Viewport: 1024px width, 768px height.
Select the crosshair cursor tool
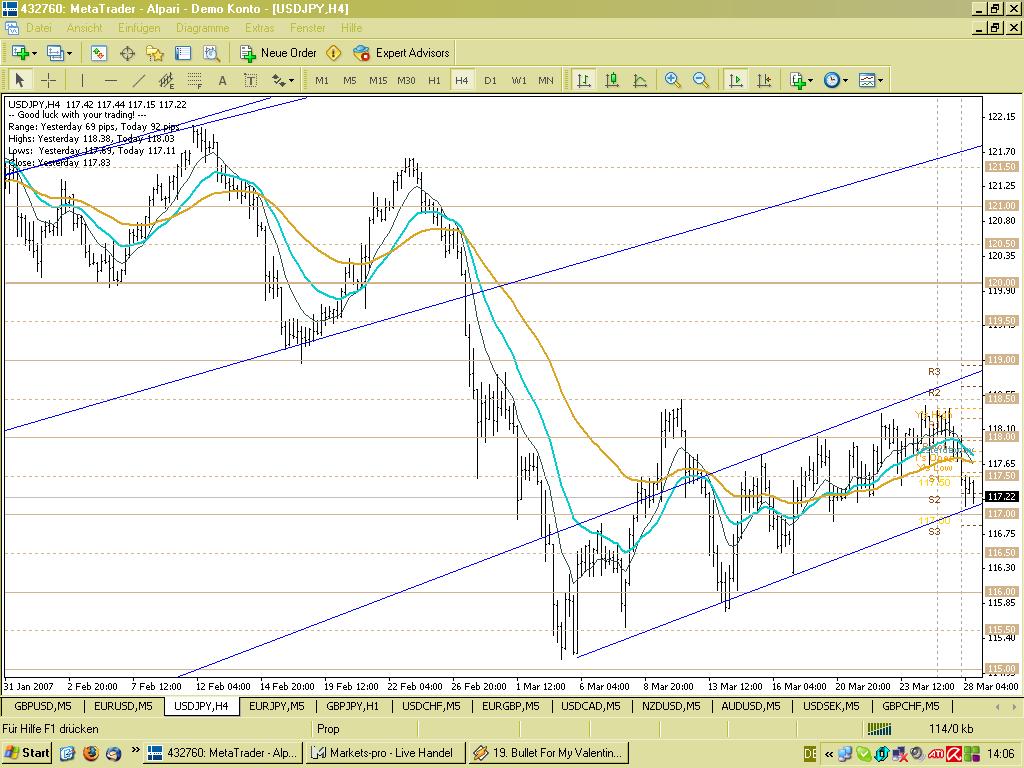[48, 80]
